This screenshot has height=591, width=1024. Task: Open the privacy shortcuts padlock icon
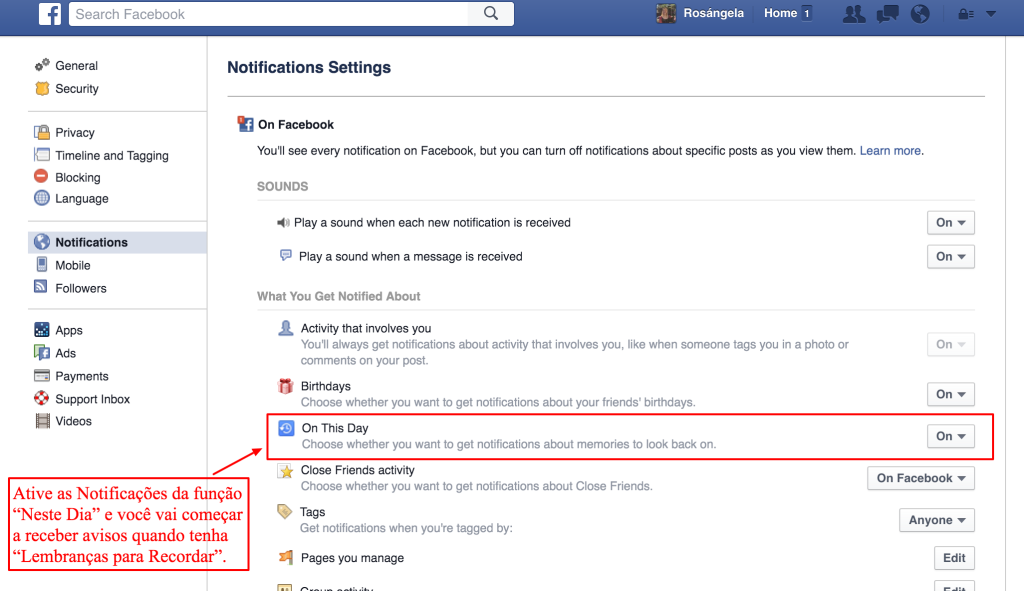click(964, 13)
